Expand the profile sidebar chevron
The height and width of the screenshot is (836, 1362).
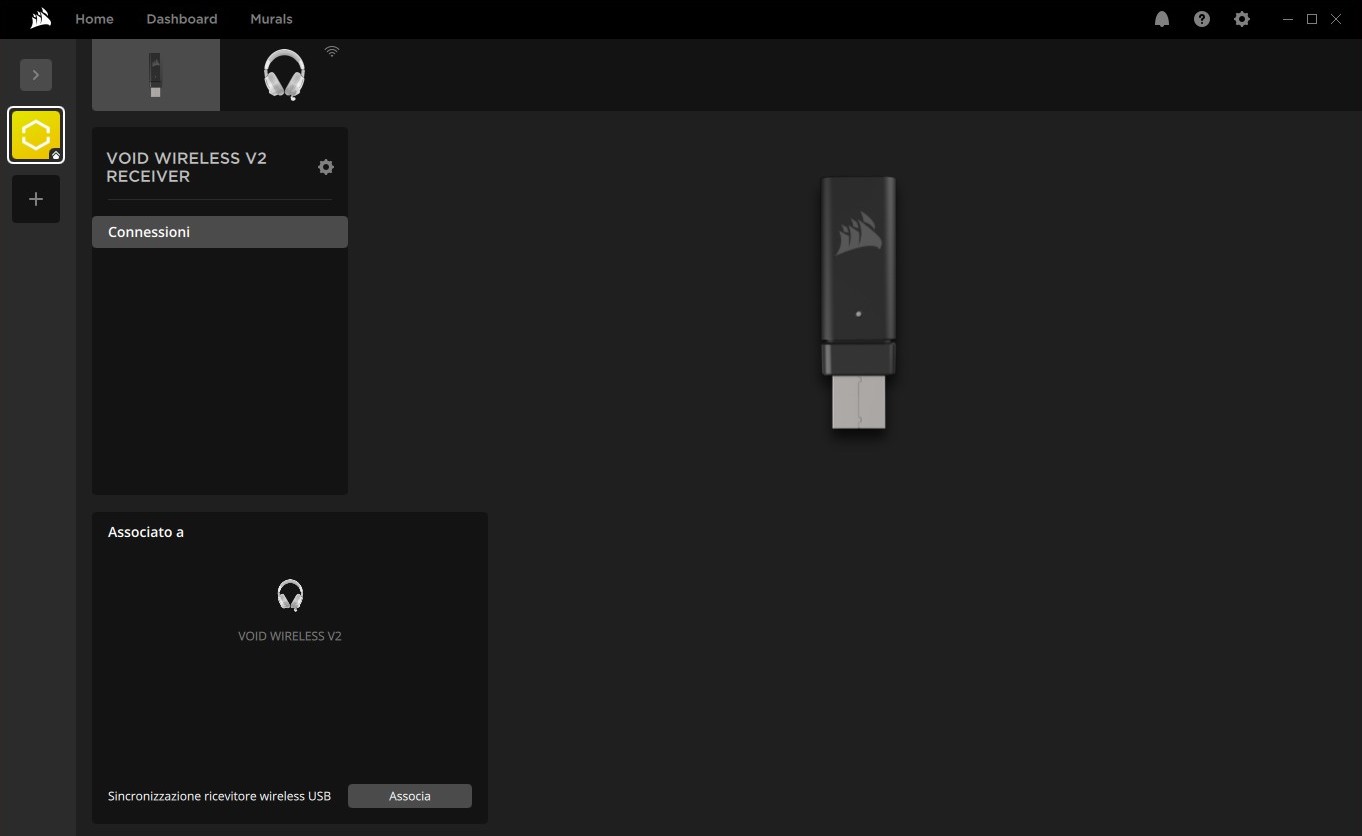point(36,75)
